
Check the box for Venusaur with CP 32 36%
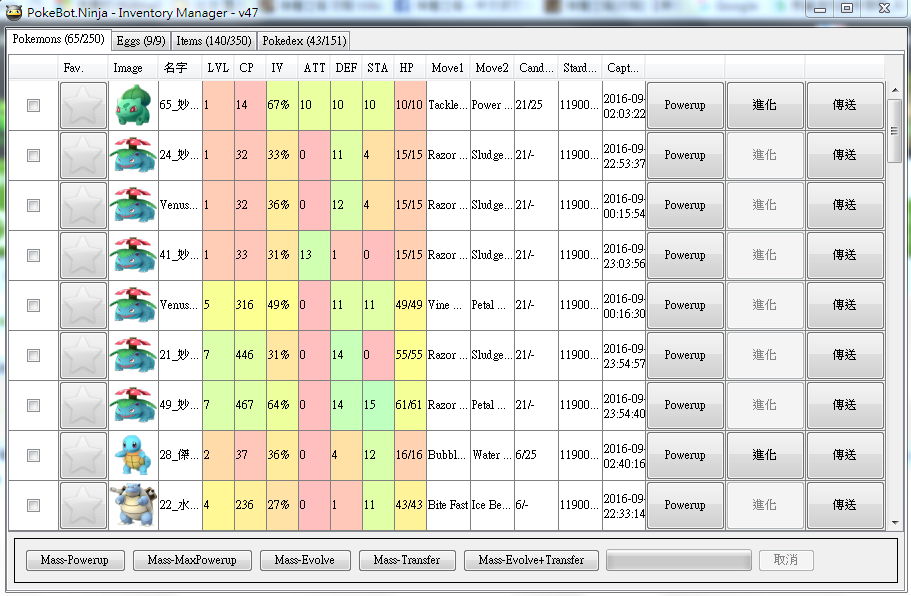click(34, 205)
